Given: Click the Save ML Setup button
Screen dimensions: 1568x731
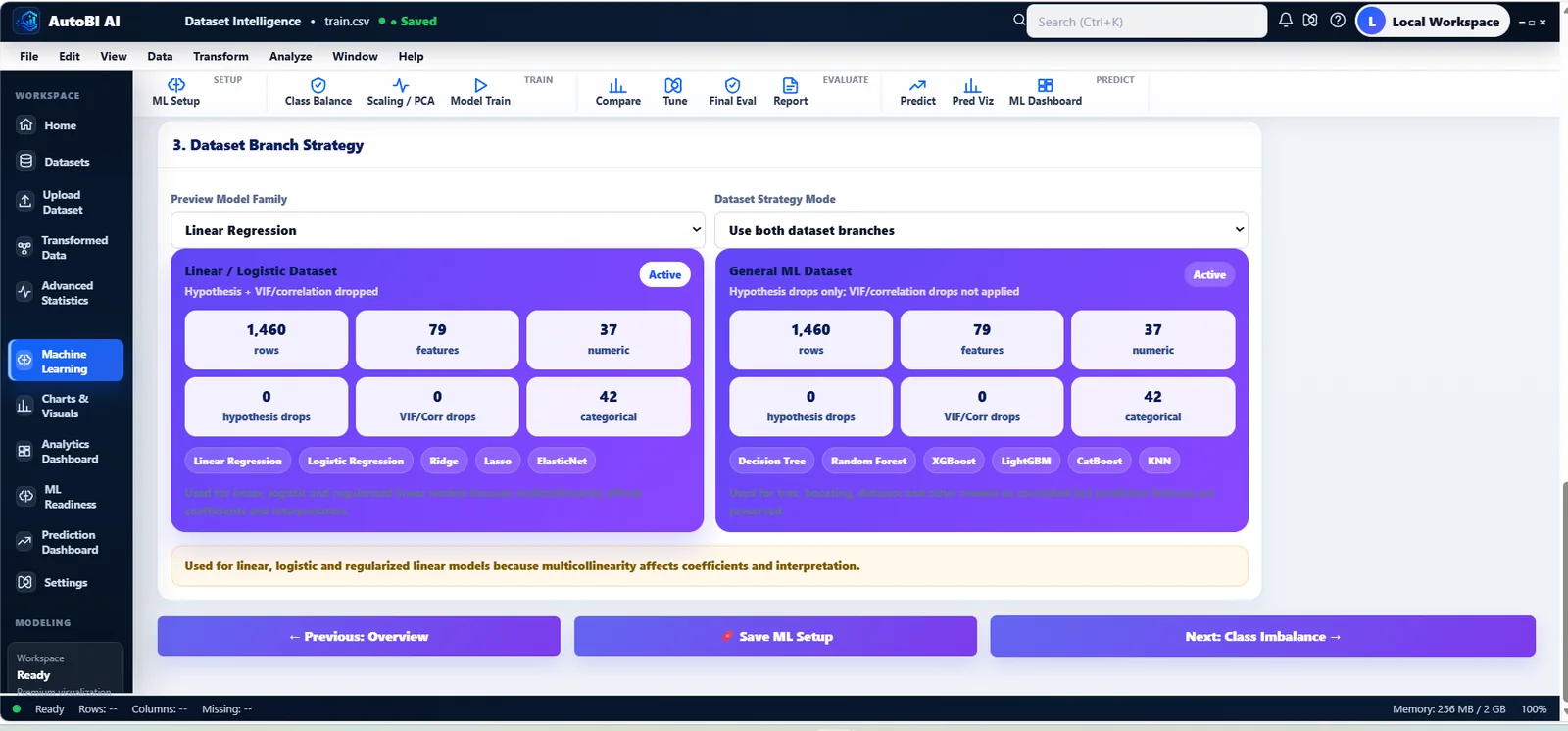Looking at the screenshot, I should [775, 636].
